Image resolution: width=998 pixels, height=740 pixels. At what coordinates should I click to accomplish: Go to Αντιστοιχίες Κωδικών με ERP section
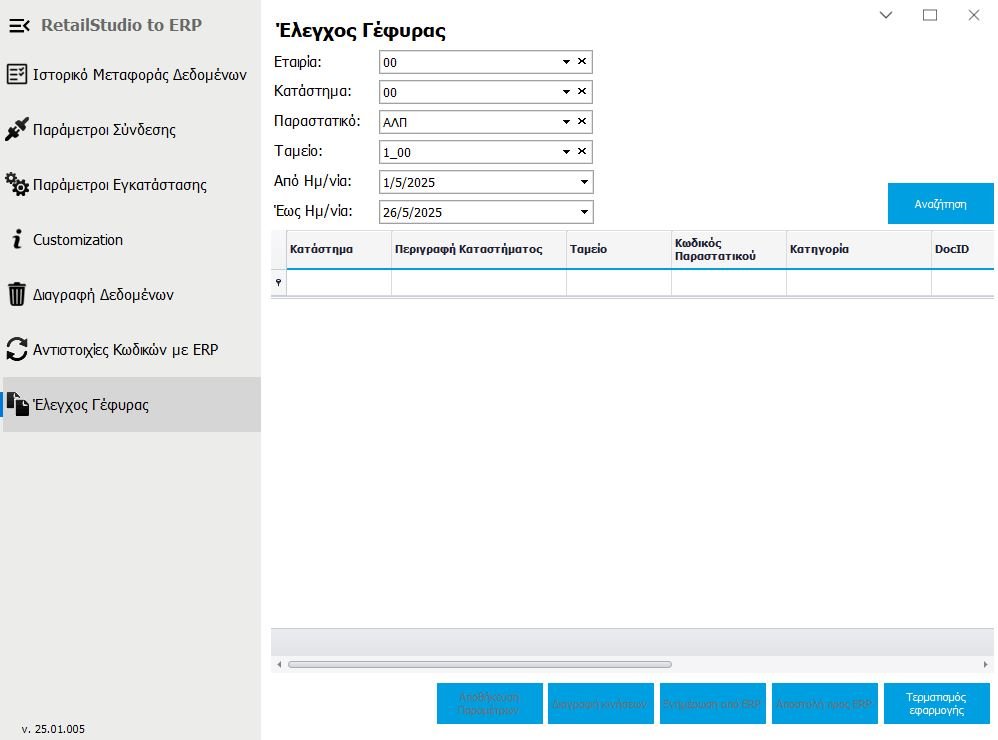click(125, 350)
